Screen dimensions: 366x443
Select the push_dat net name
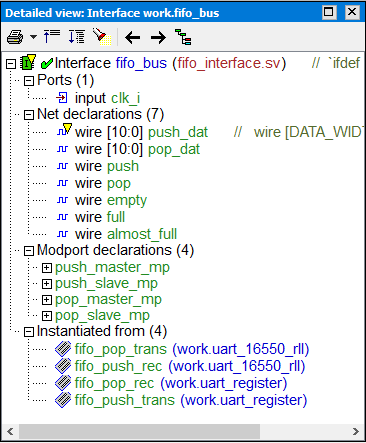178,132
